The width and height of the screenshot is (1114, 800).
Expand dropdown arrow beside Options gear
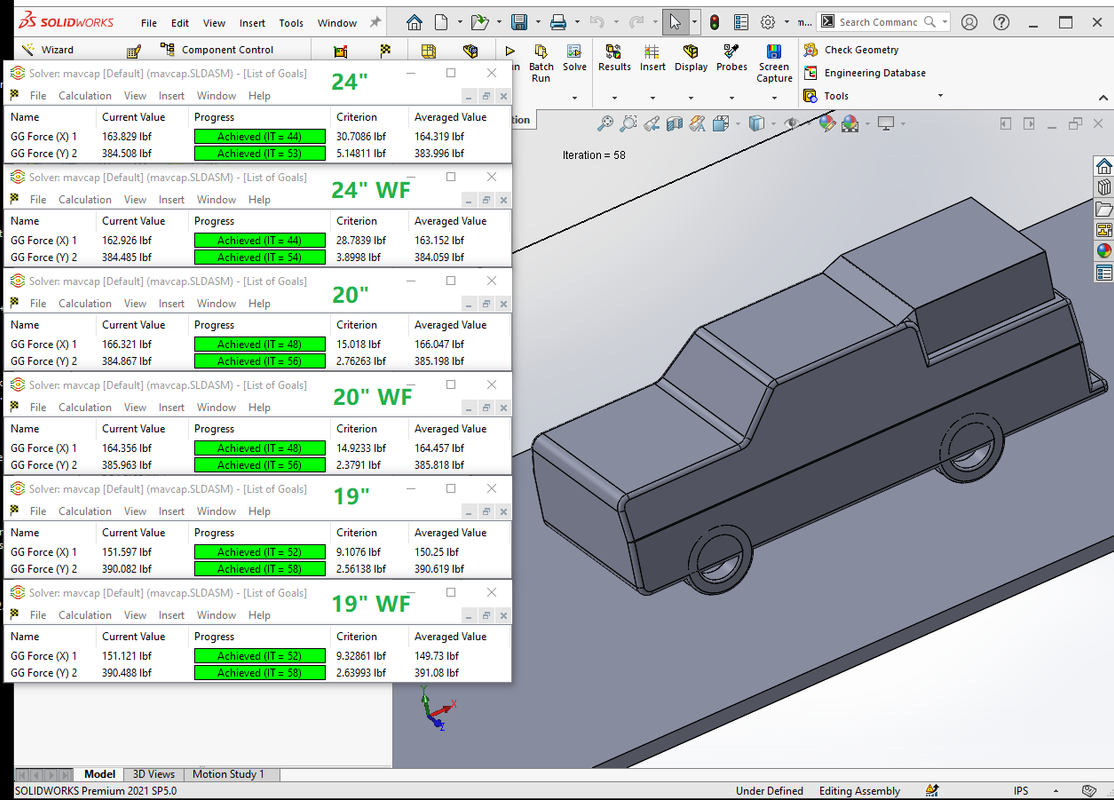[786, 22]
